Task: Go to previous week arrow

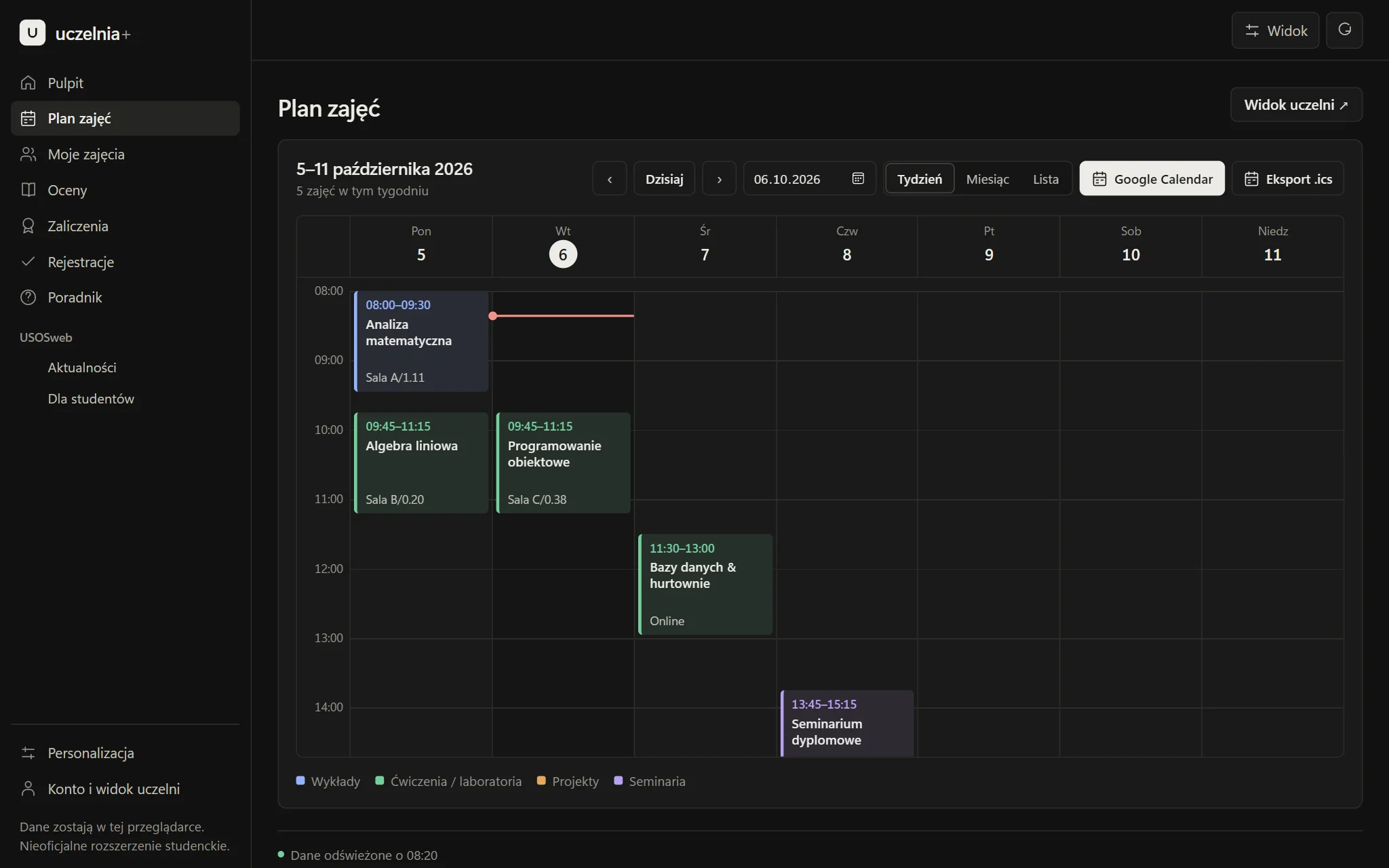Action: [609, 178]
